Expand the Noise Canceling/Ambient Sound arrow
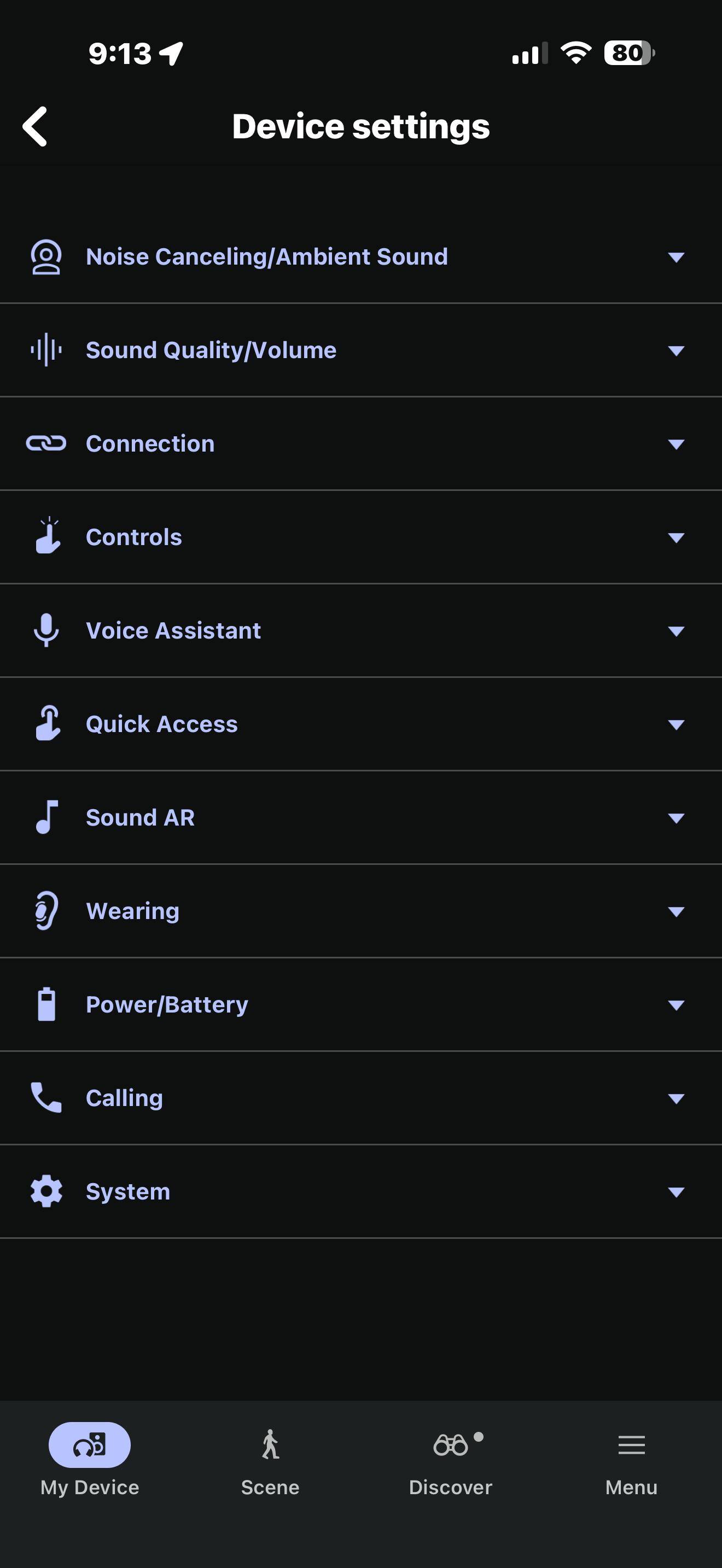 [x=676, y=257]
